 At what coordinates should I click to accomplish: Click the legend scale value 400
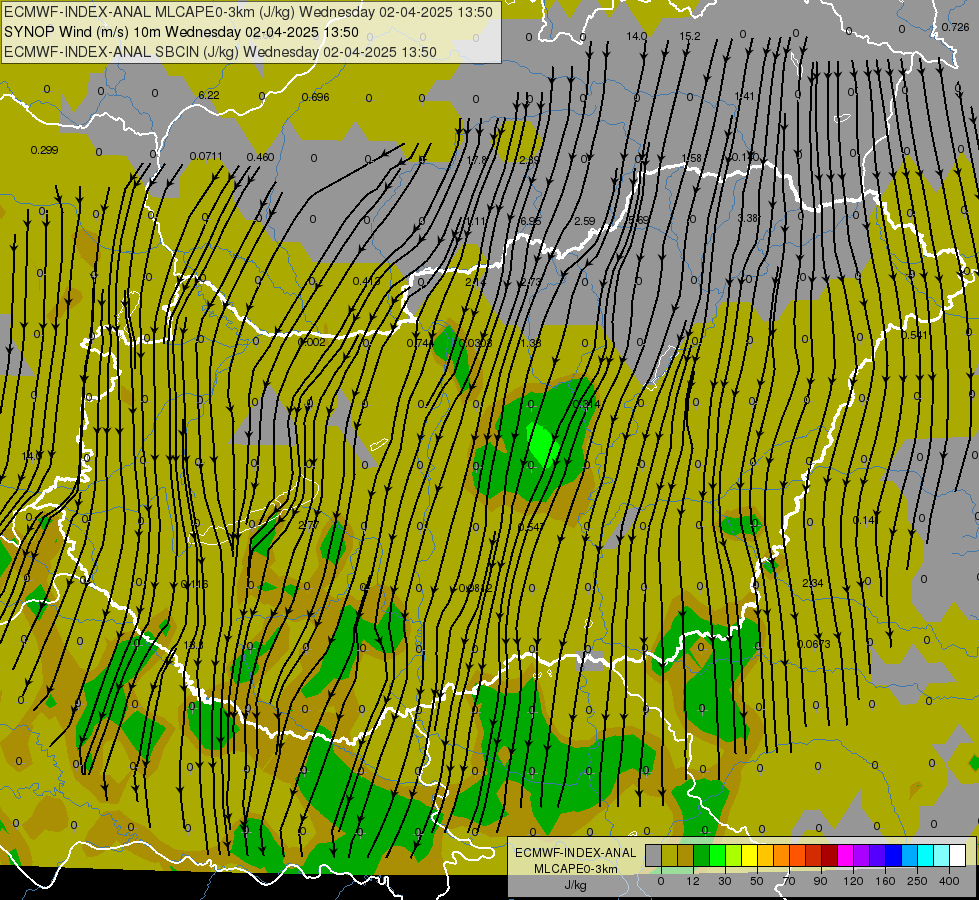pyautogui.click(x=949, y=881)
